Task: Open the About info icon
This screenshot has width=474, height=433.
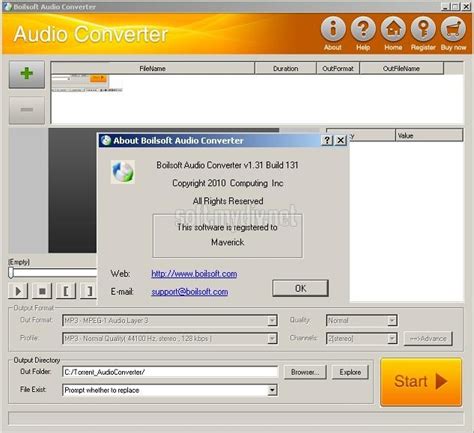Action: pos(333,29)
